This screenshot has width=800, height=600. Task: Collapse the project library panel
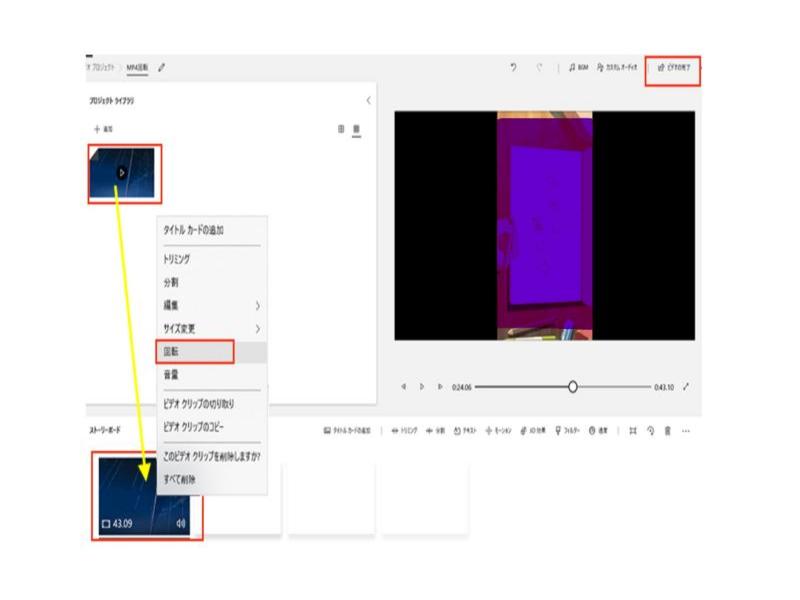368,101
